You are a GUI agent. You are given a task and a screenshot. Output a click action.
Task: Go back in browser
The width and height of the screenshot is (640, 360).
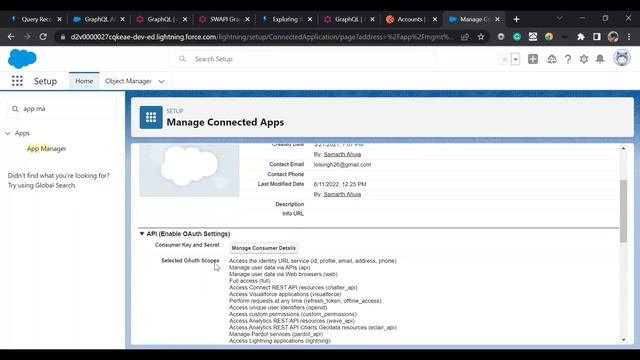[x=11, y=37]
